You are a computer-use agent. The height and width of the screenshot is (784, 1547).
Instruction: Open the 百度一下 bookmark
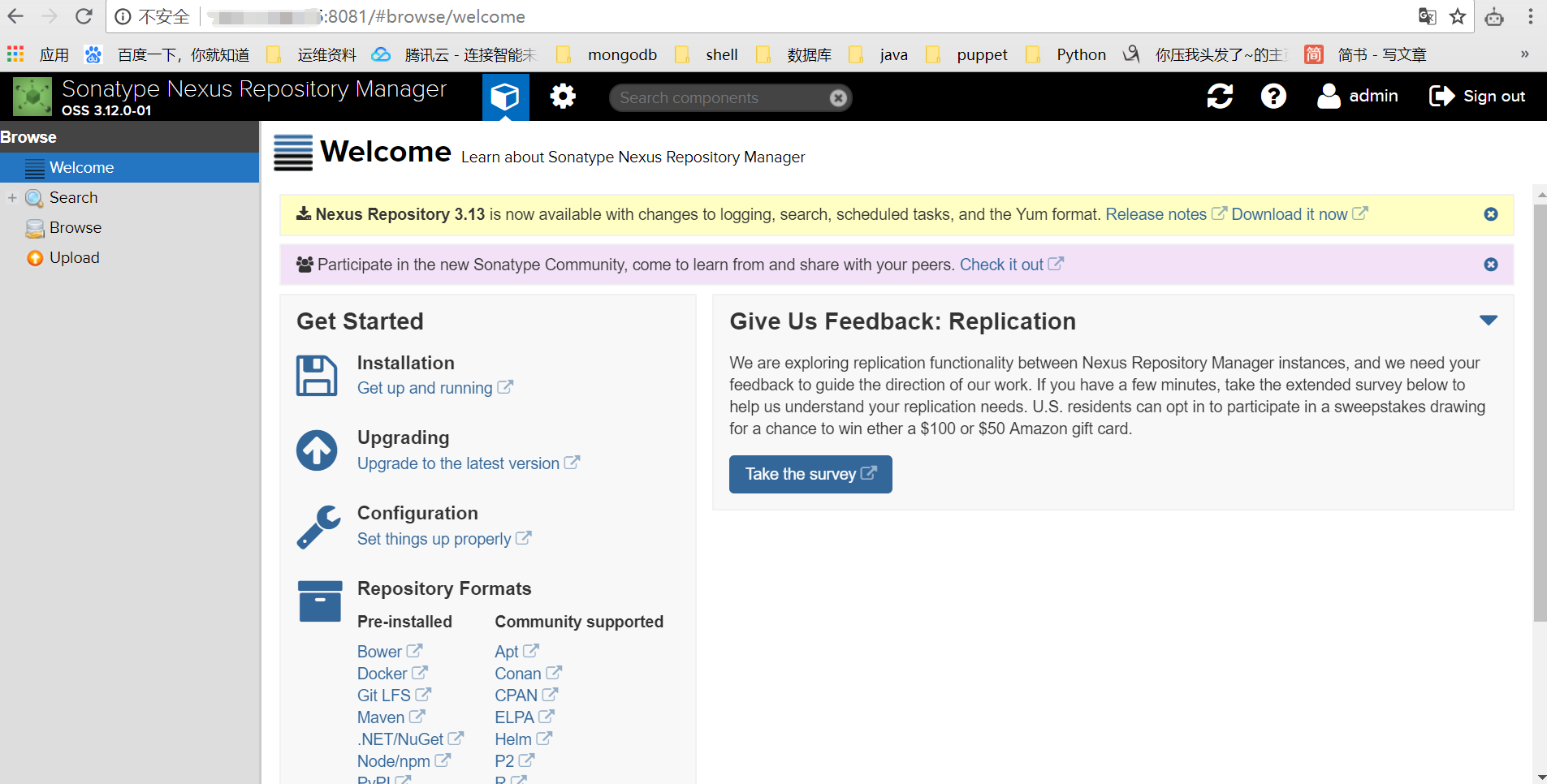168,54
